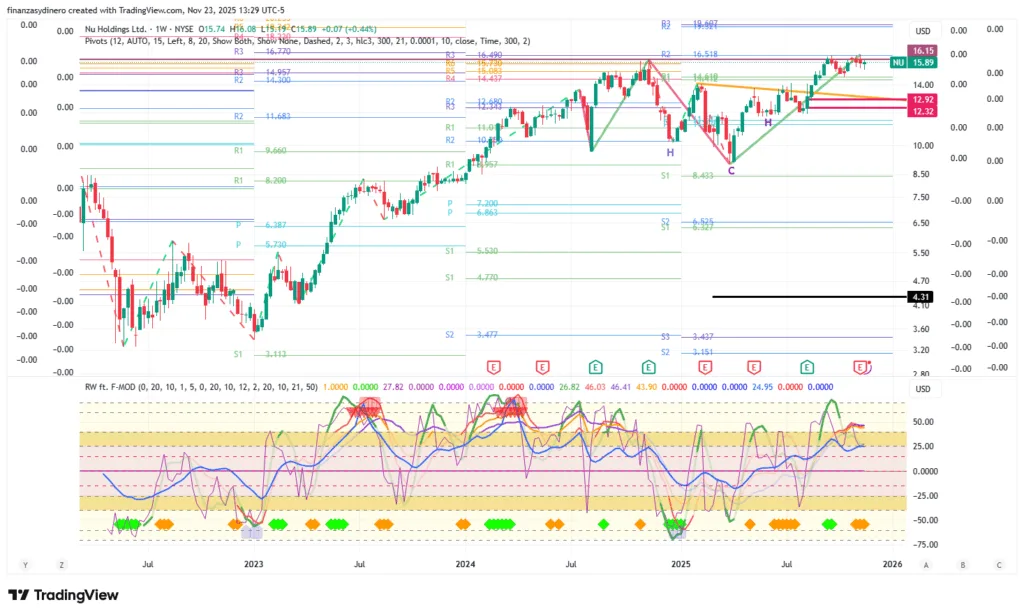
Task: Click the 16.15 price label on scale
Action: point(921,50)
